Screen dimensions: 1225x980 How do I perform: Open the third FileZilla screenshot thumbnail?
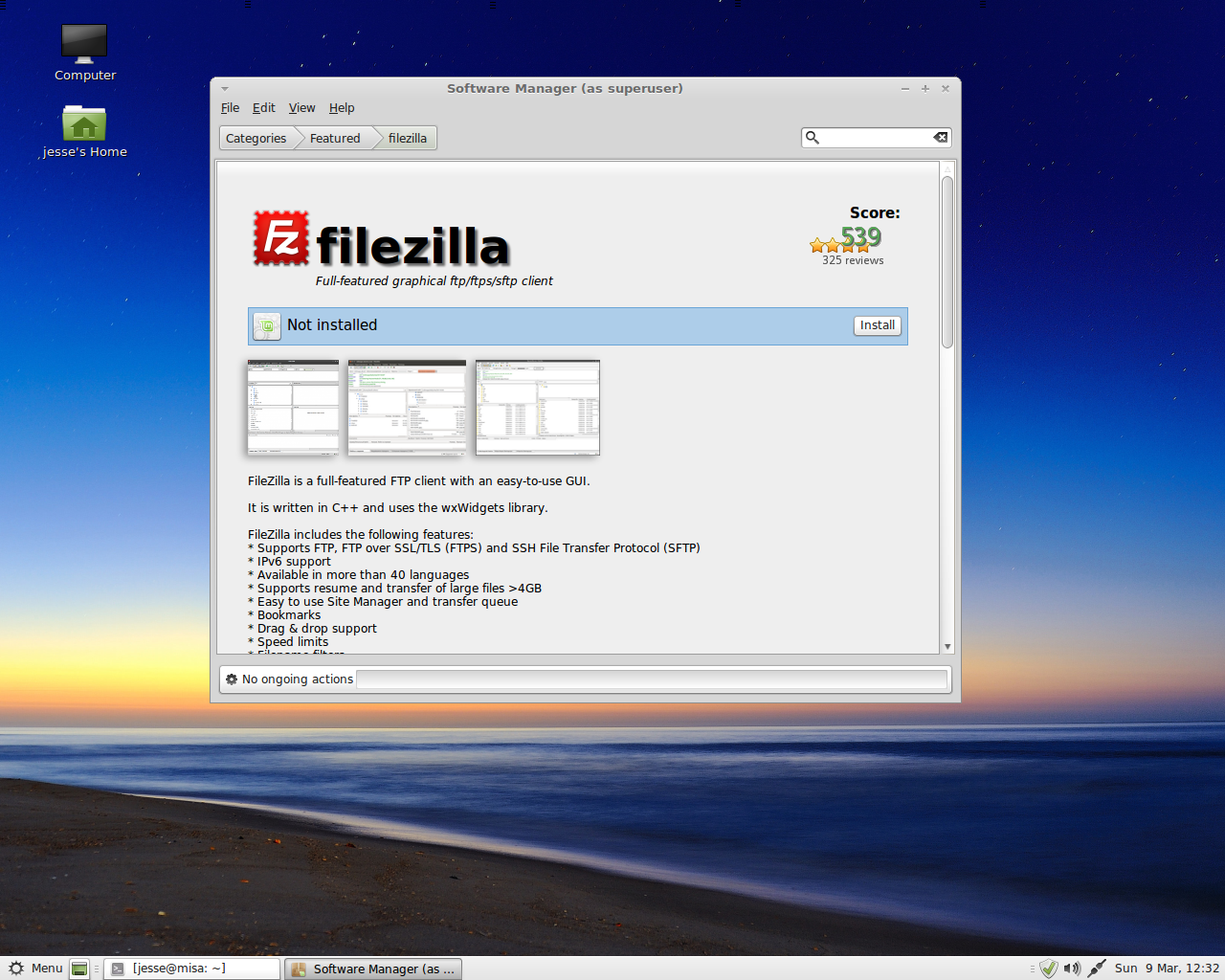538,407
